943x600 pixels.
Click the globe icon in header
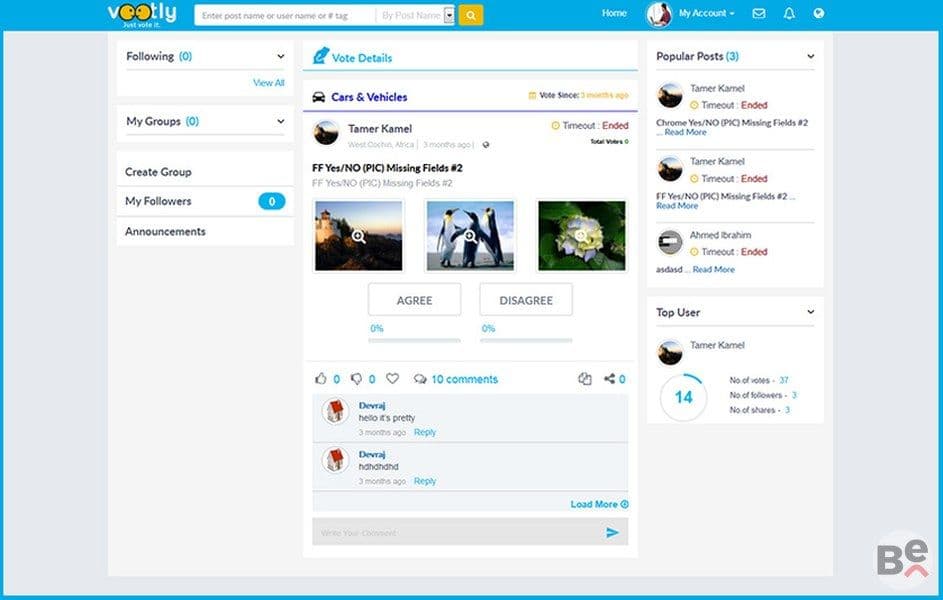[x=819, y=13]
